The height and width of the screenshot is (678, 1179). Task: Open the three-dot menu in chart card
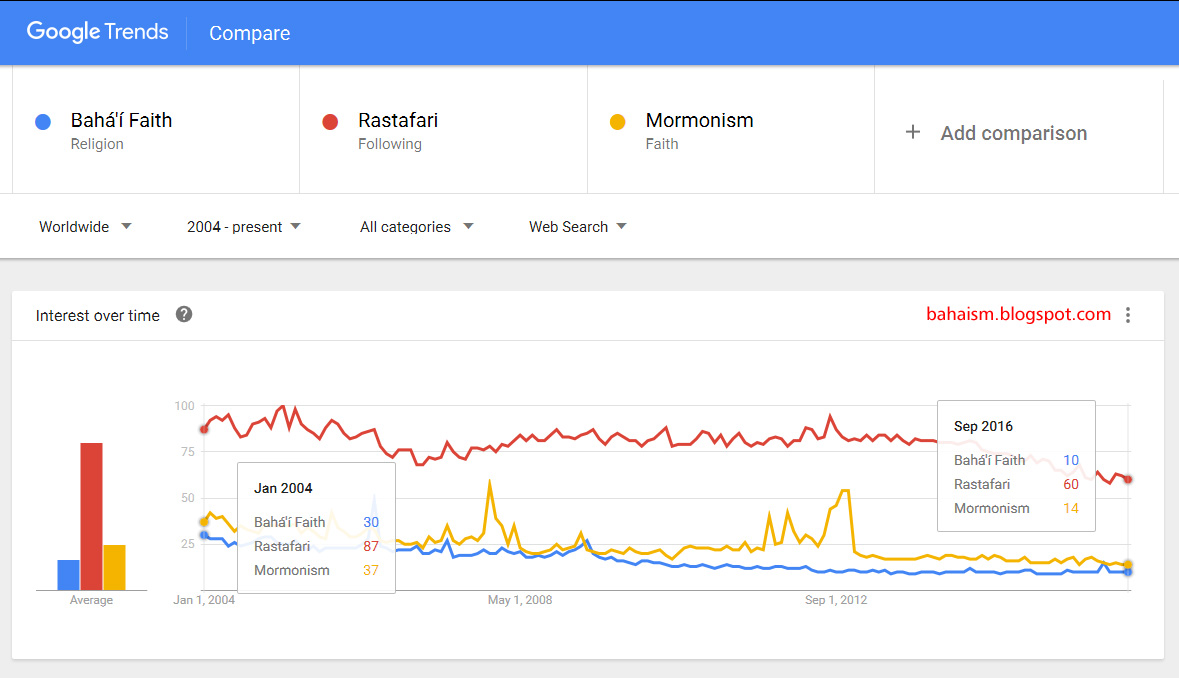pyautogui.click(x=1128, y=315)
